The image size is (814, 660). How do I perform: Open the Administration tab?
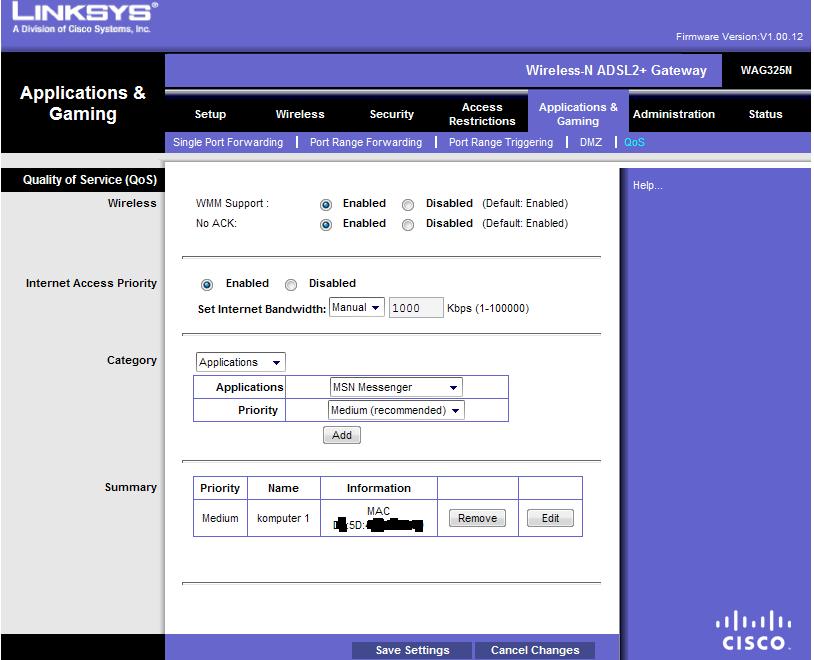[x=674, y=114]
